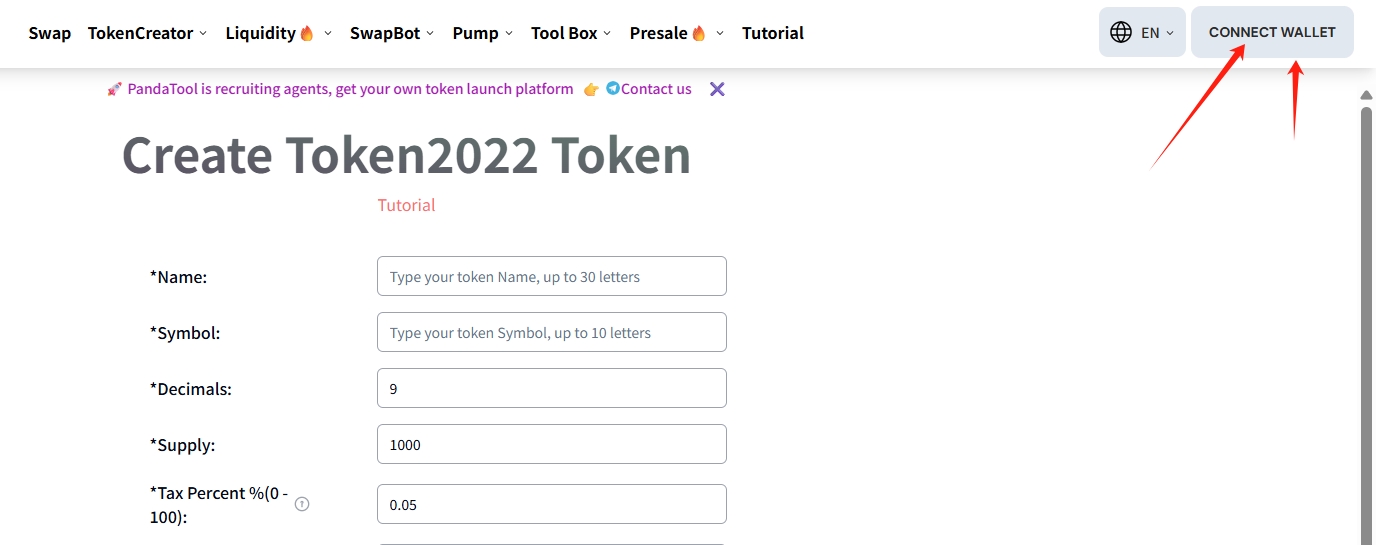
Task: Click the fire icon next to Liquidity
Action: [x=307, y=33]
